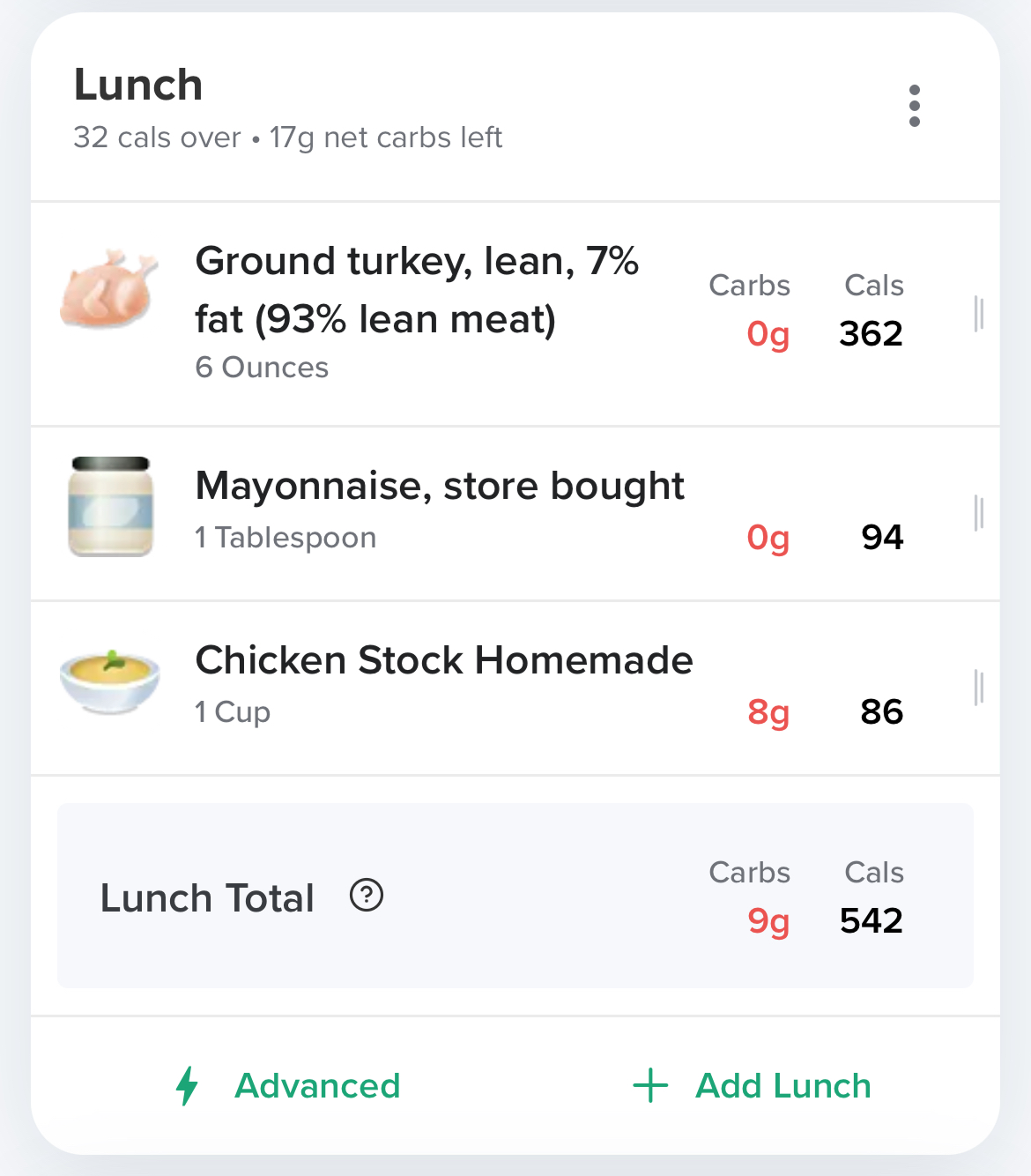Screen dimensions: 1031x1176
Task: Click the chicken stock bowl icon
Action: click(x=110, y=681)
